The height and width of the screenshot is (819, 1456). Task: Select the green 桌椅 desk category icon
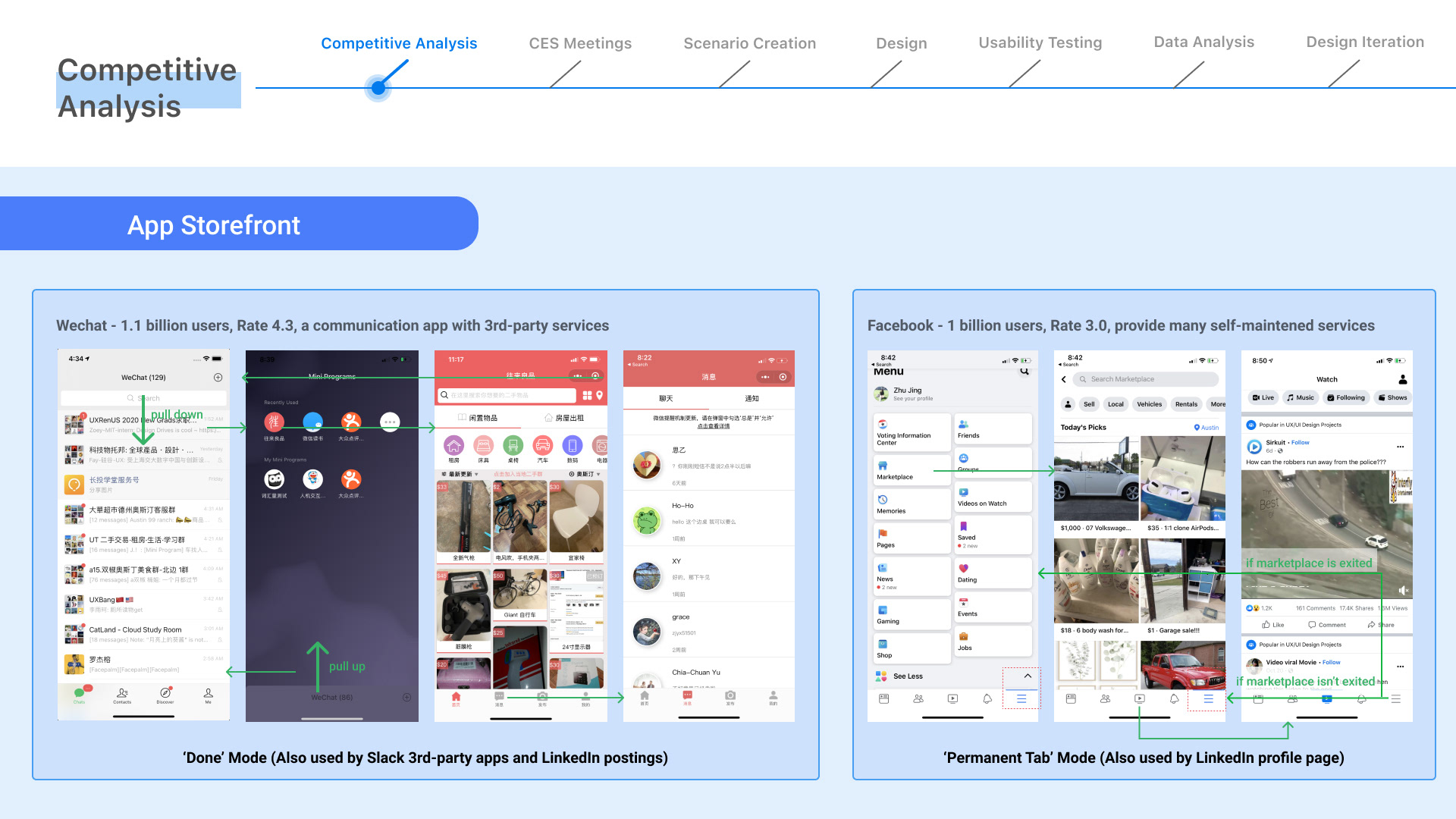click(513, 446)
